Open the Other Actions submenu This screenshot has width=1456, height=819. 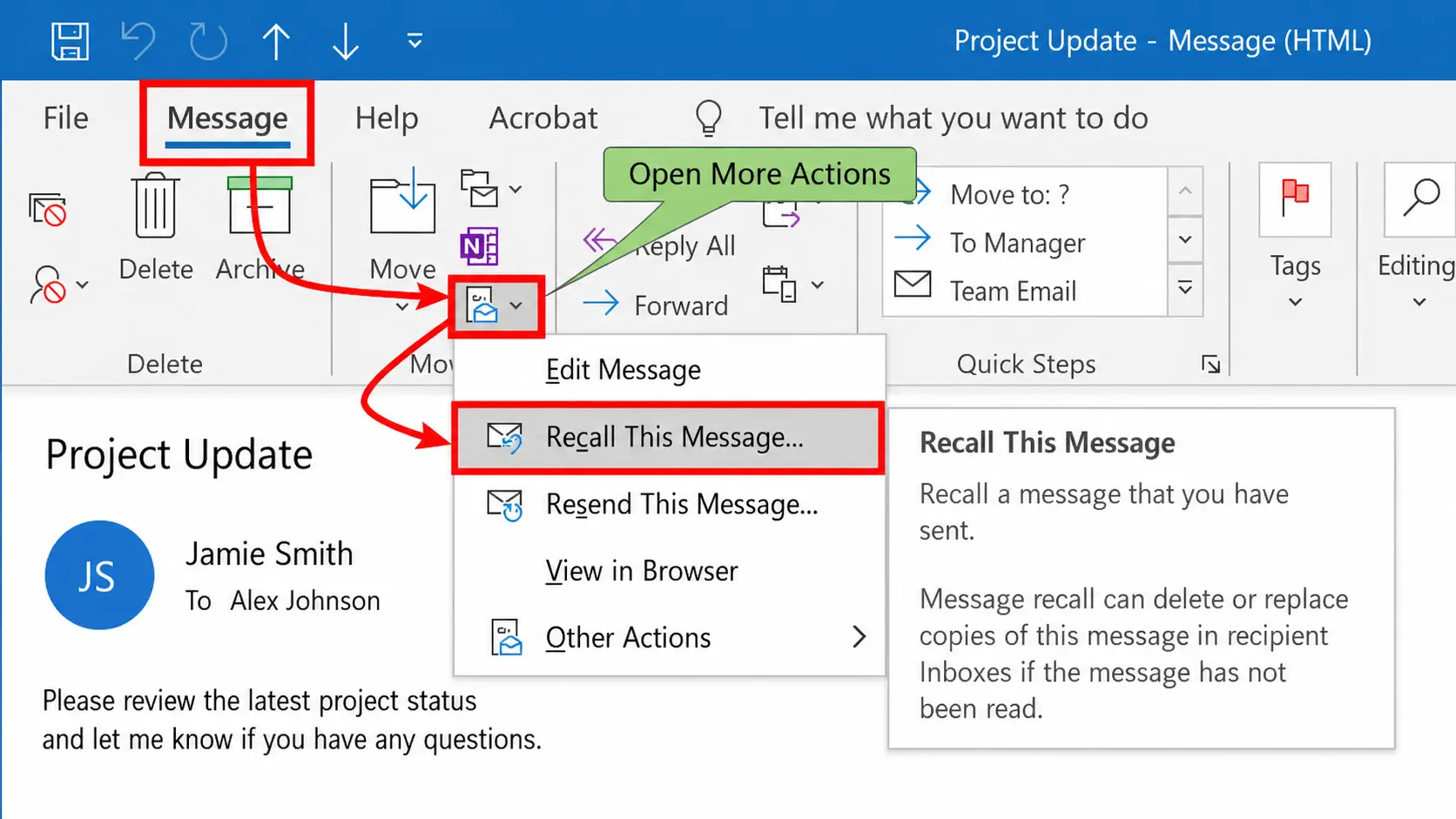[669, 638]
